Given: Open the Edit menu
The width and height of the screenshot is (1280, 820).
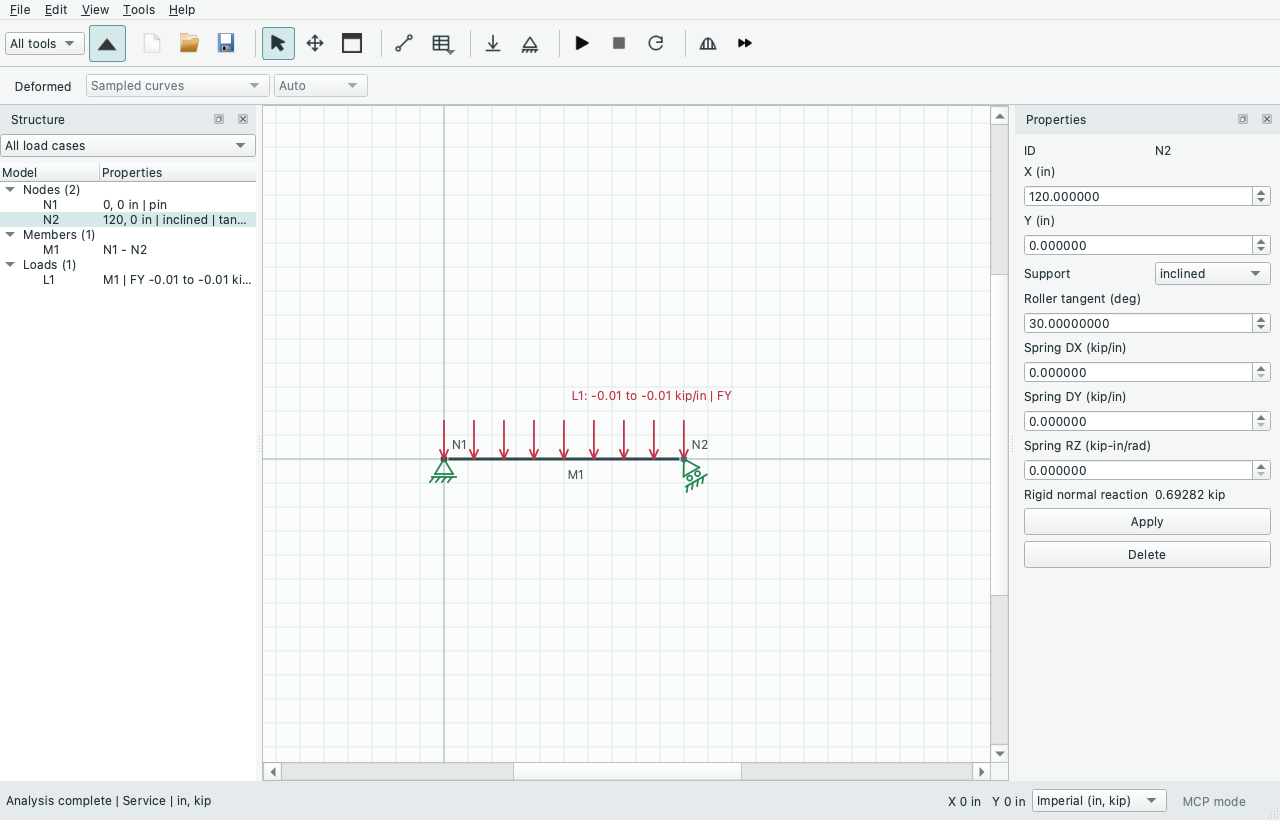Looking at the screenshot, I should click(x=56, y=10).
